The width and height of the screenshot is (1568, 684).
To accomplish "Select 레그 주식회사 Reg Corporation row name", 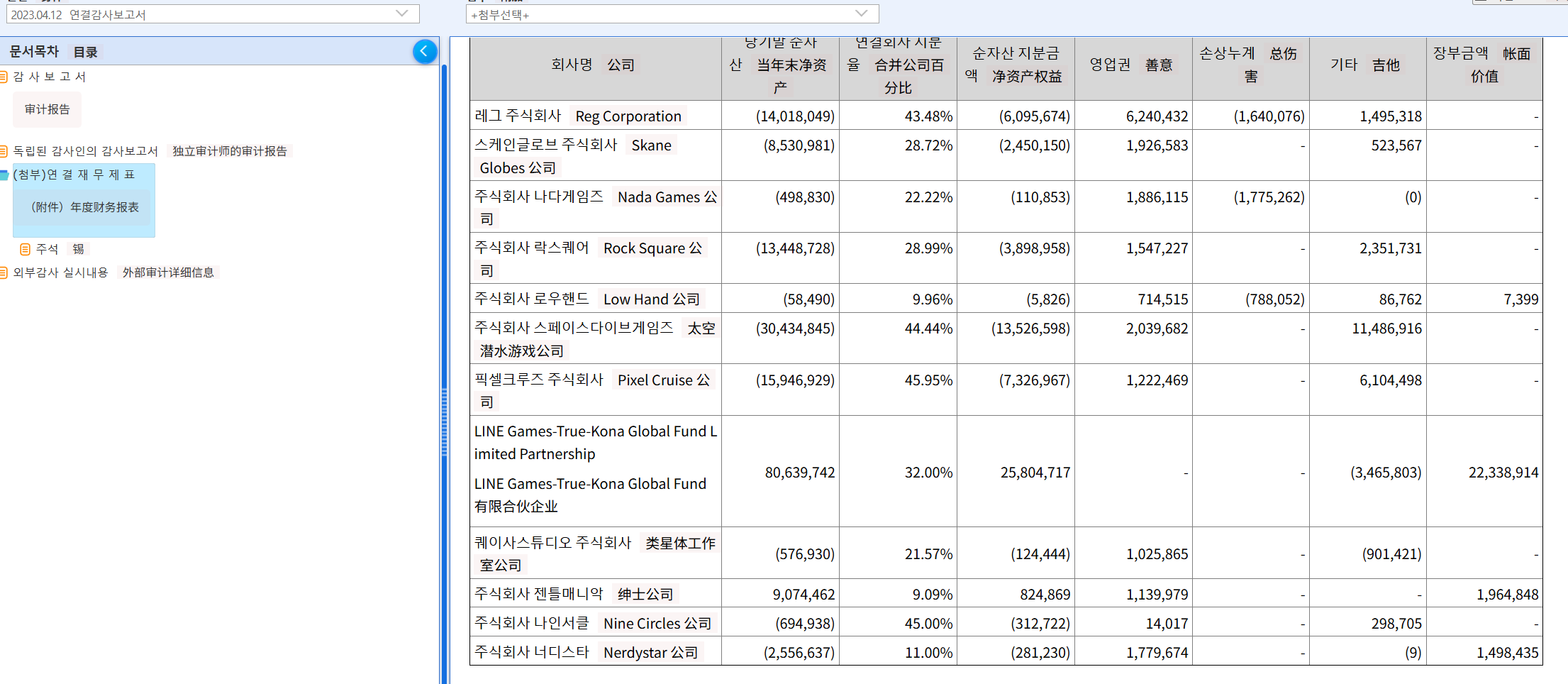I will [x=596, y=116].
